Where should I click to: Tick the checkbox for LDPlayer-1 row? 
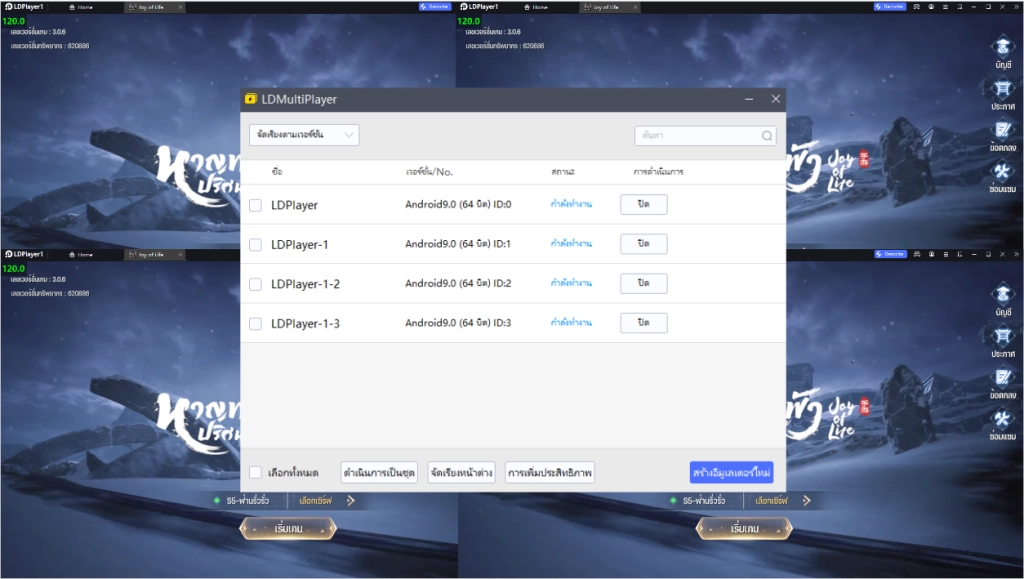coord(255,245)
